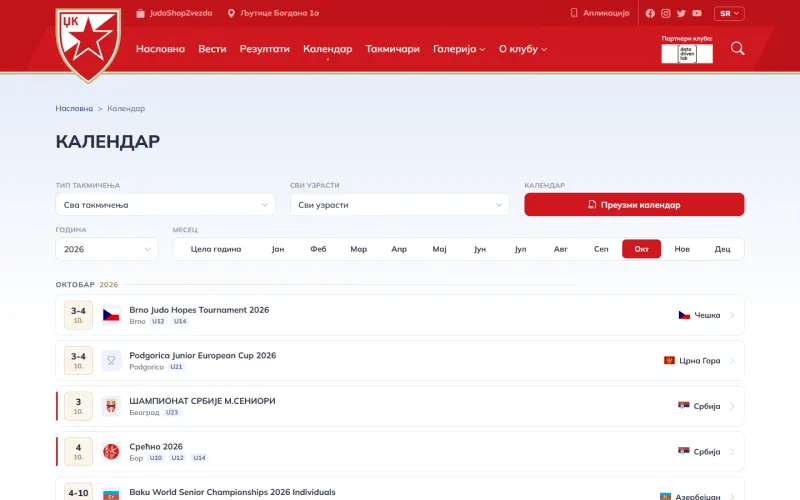Select the Сеп month tab
800x500 pixels.
pyautogui.click(x=601, y=249)
